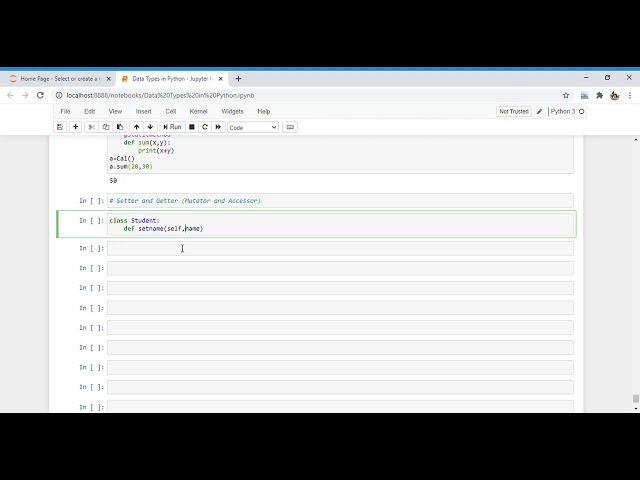
Task: Click the scrollbar down arrow
Action: (636, 408)
